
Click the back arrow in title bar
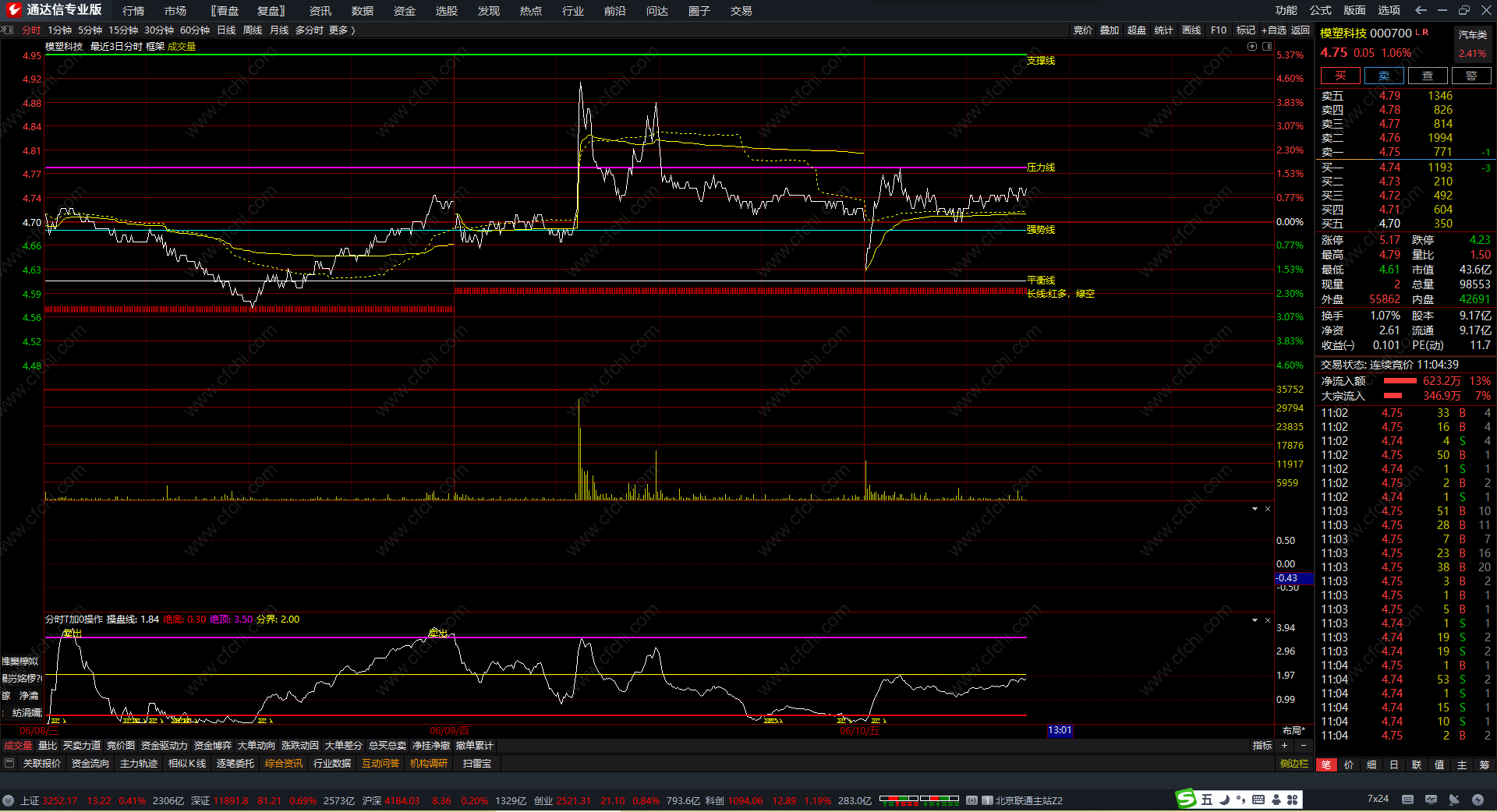[x=1421, y=10]
